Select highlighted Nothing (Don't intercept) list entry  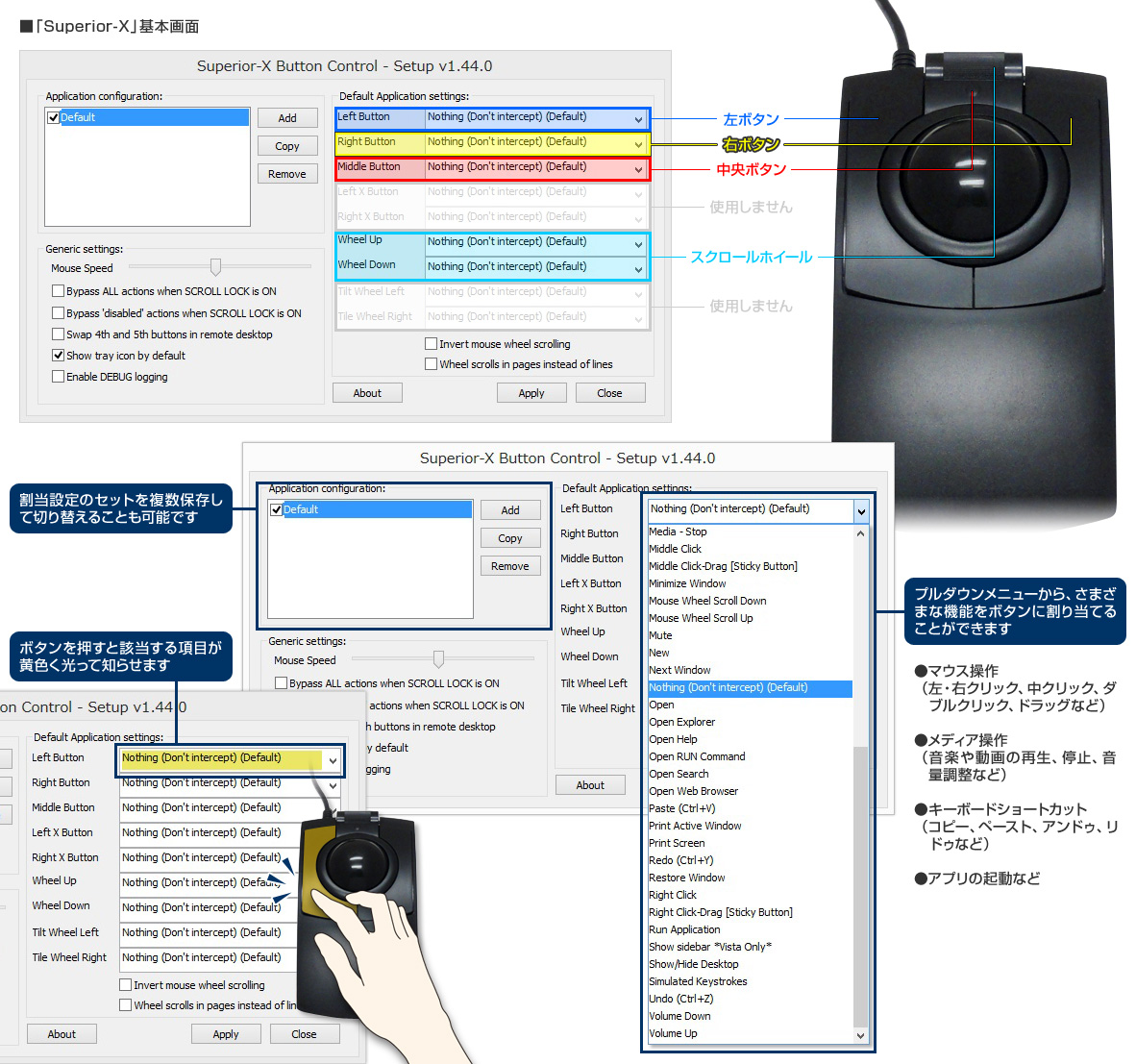click(x=750, y=688)
